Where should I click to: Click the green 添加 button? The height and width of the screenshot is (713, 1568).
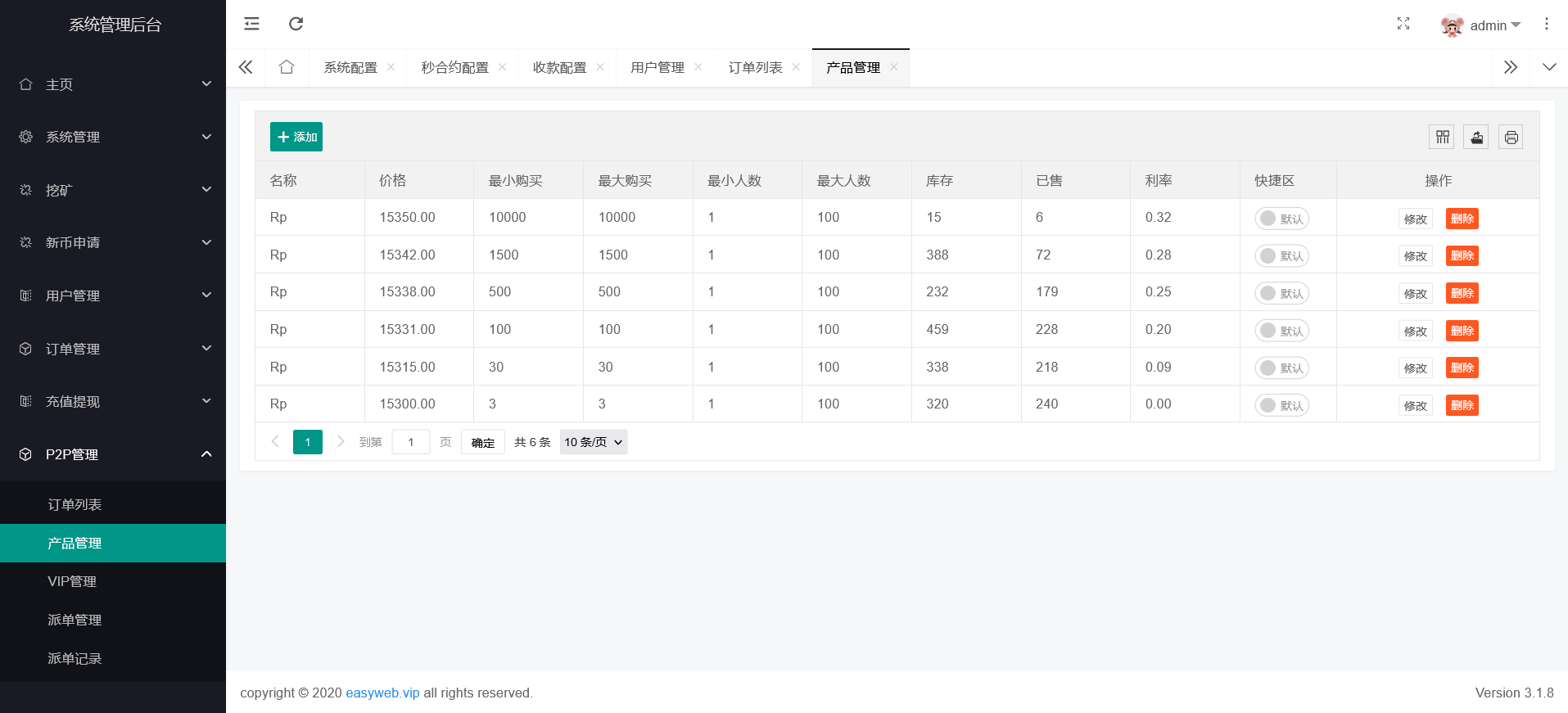(296, 137)
